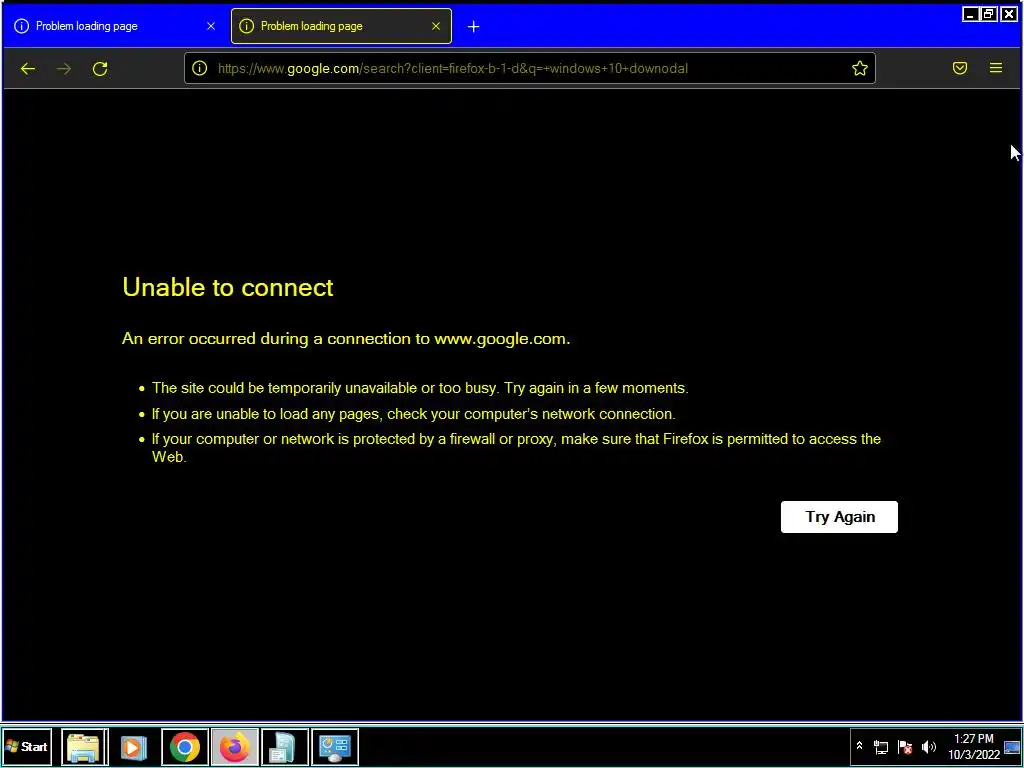
Task: Open the Firefox hamburger application menu
Action: click(x=995, y=68)
